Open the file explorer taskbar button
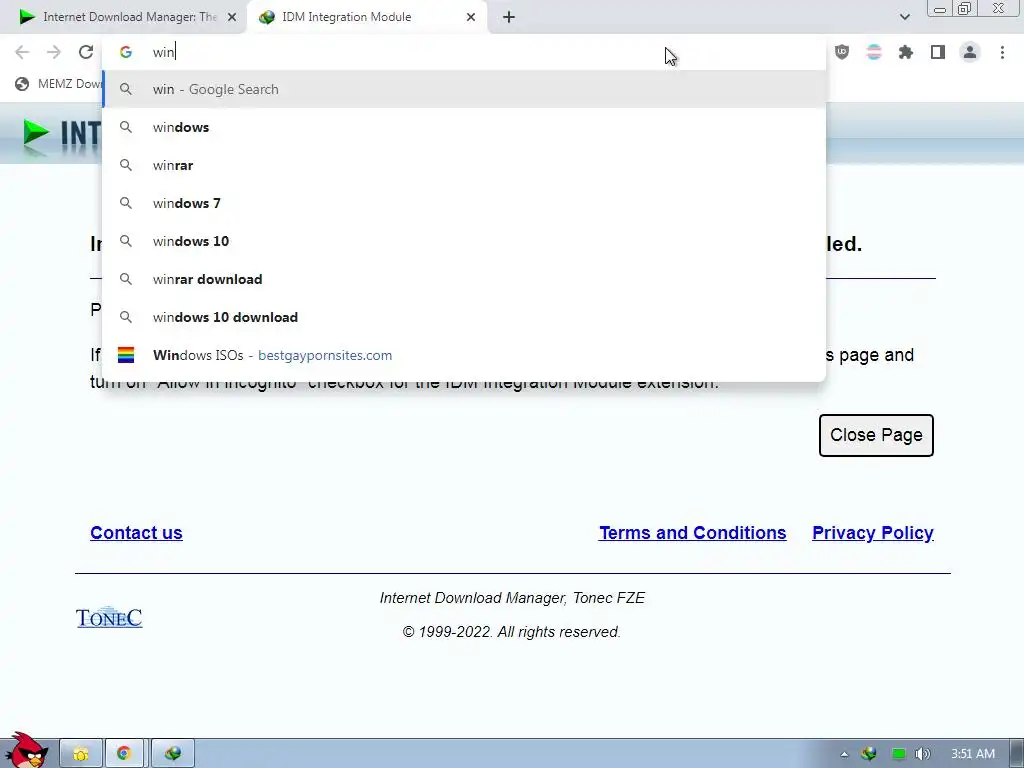Viewport: 1024px width, 768px height. pyautogui.click(x=81, y=754)
